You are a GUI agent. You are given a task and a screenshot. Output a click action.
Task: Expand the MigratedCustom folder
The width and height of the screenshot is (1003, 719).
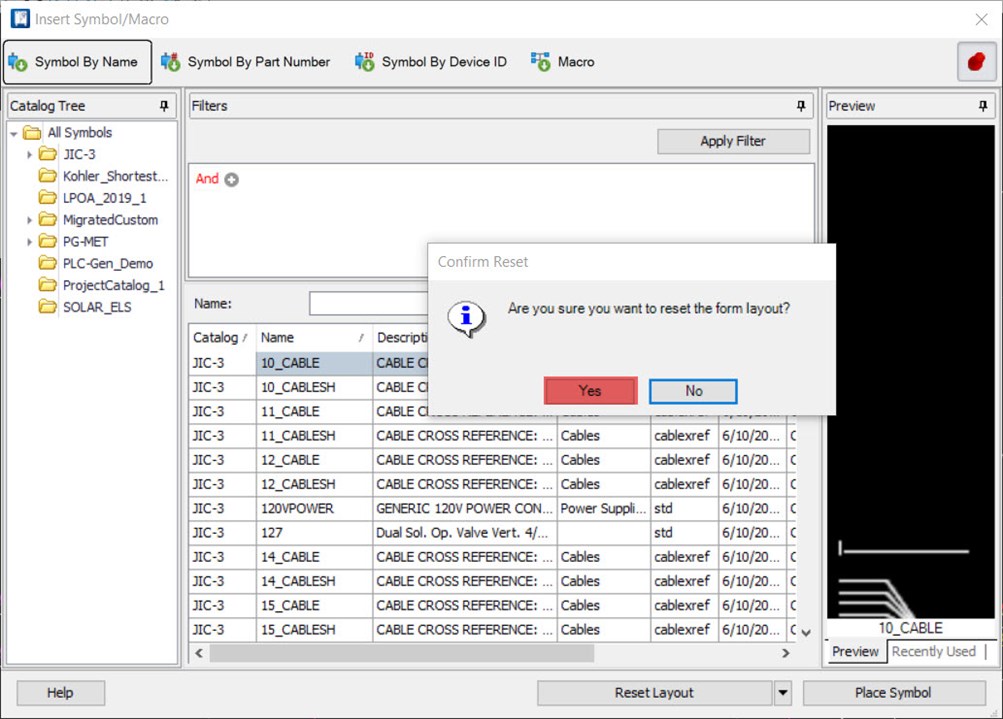(30, 219)
